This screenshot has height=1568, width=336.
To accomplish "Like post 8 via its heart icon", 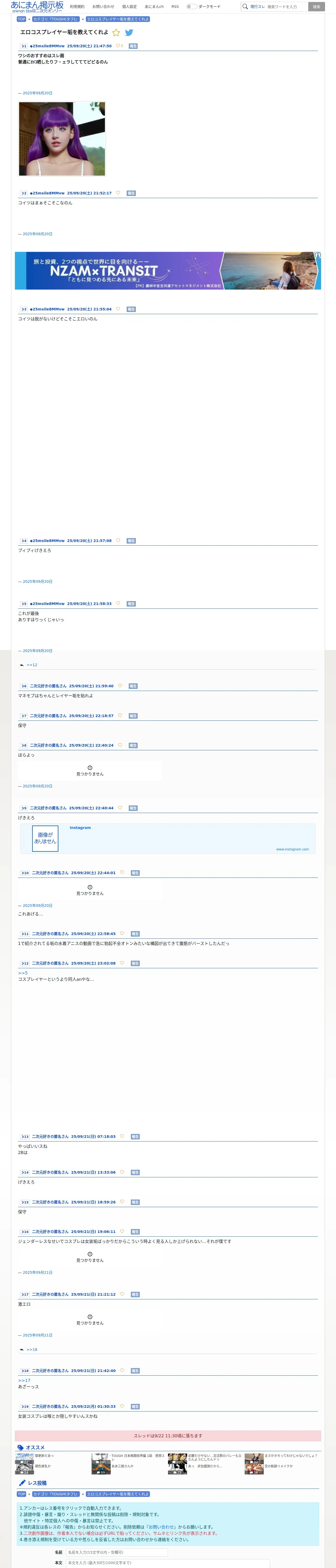I will tap(120, 745).
